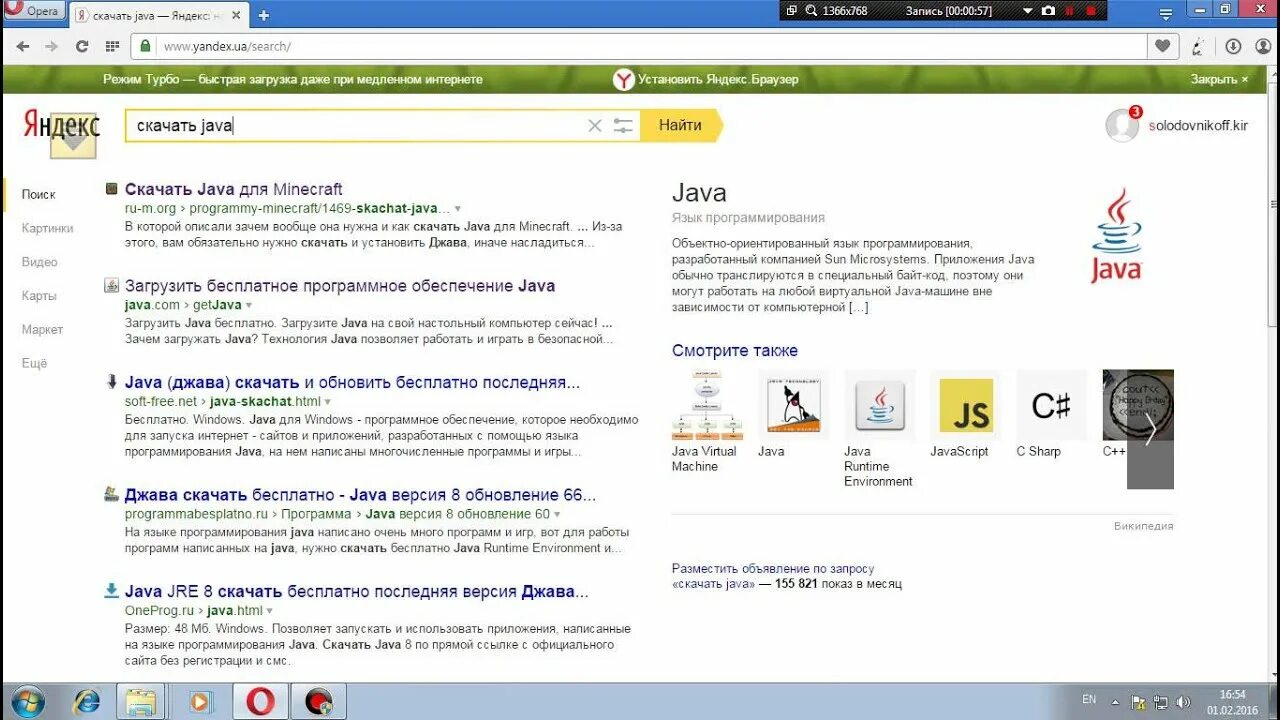Open recorder dropdown arrow

pos(1027,11)
